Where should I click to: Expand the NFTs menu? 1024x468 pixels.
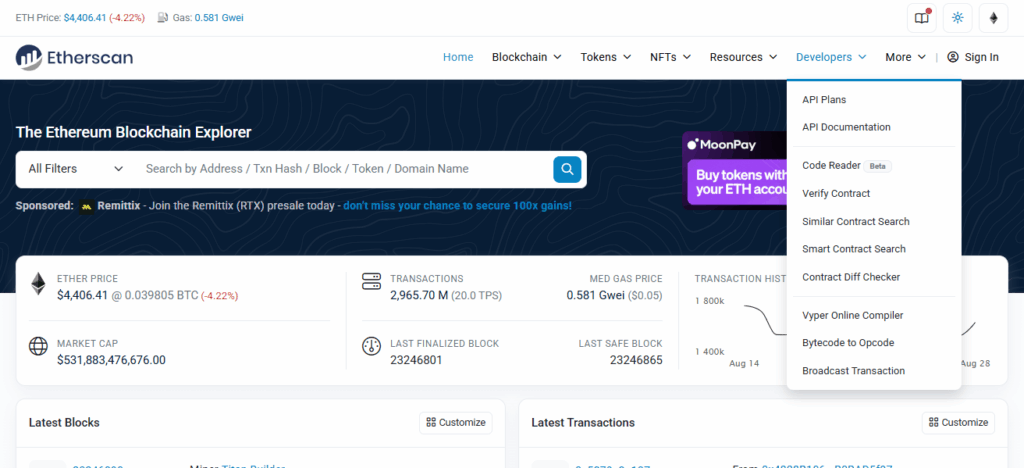click(670, 57)
